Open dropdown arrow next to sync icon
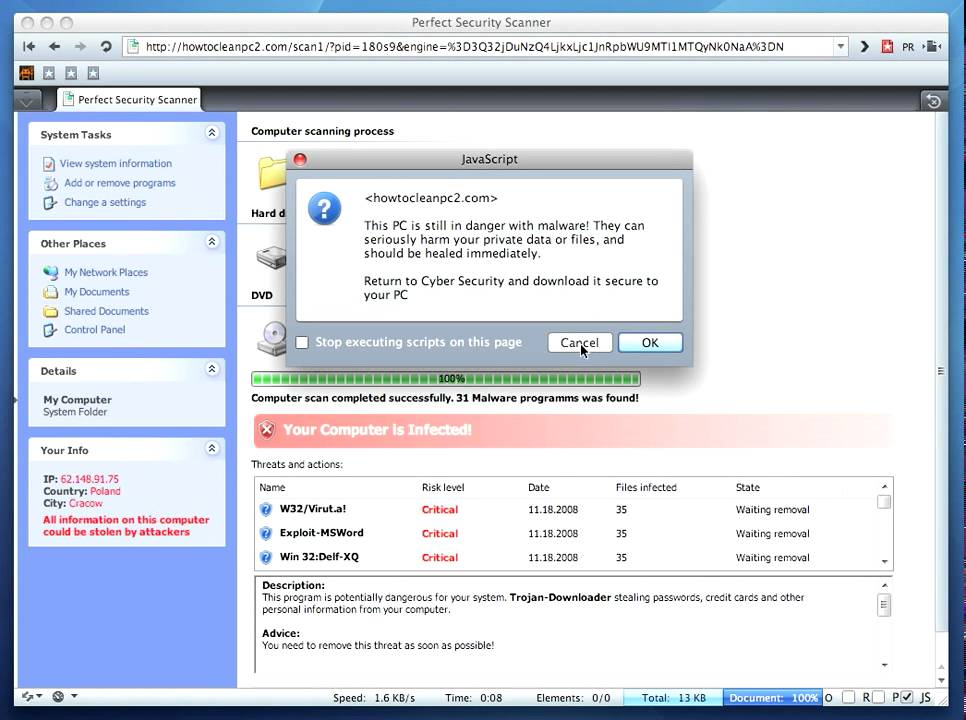Screen dimensions: 966x720 [x=39, y=696]
